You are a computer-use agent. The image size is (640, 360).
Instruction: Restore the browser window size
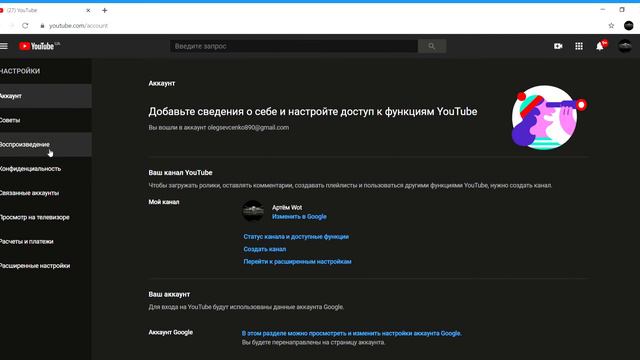tap(622, 10)
